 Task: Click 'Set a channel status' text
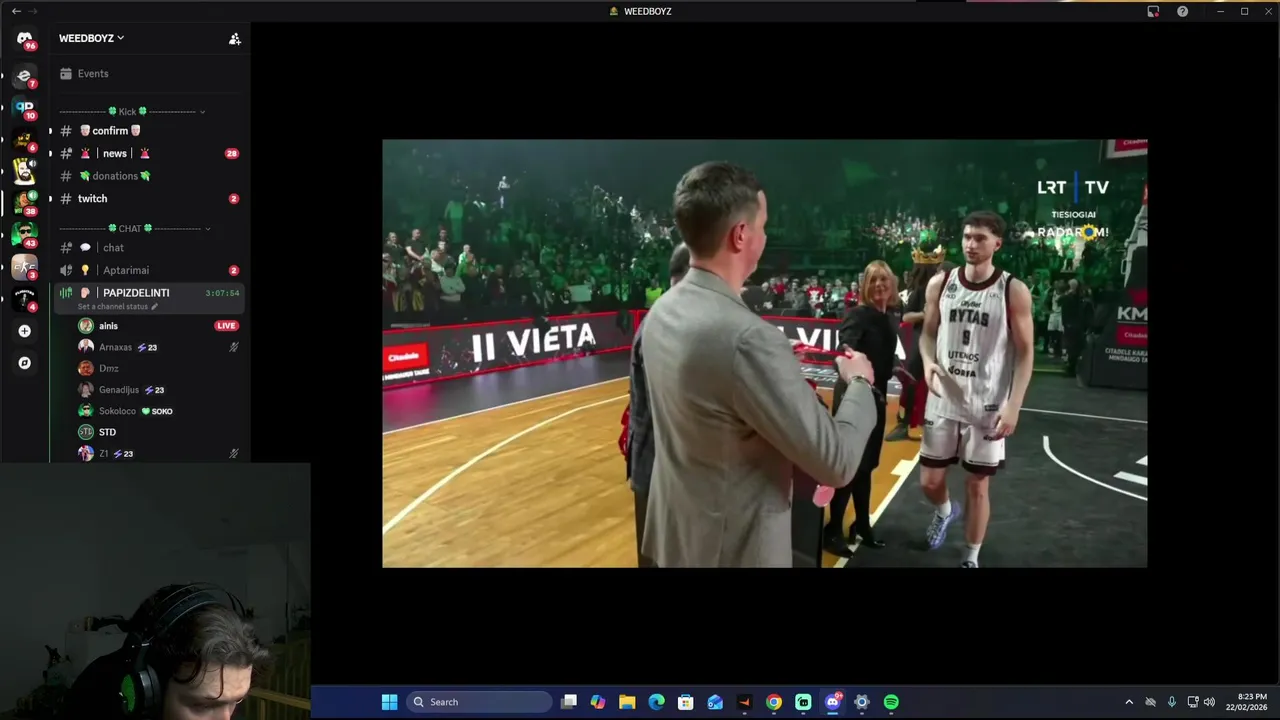[112, 306]
